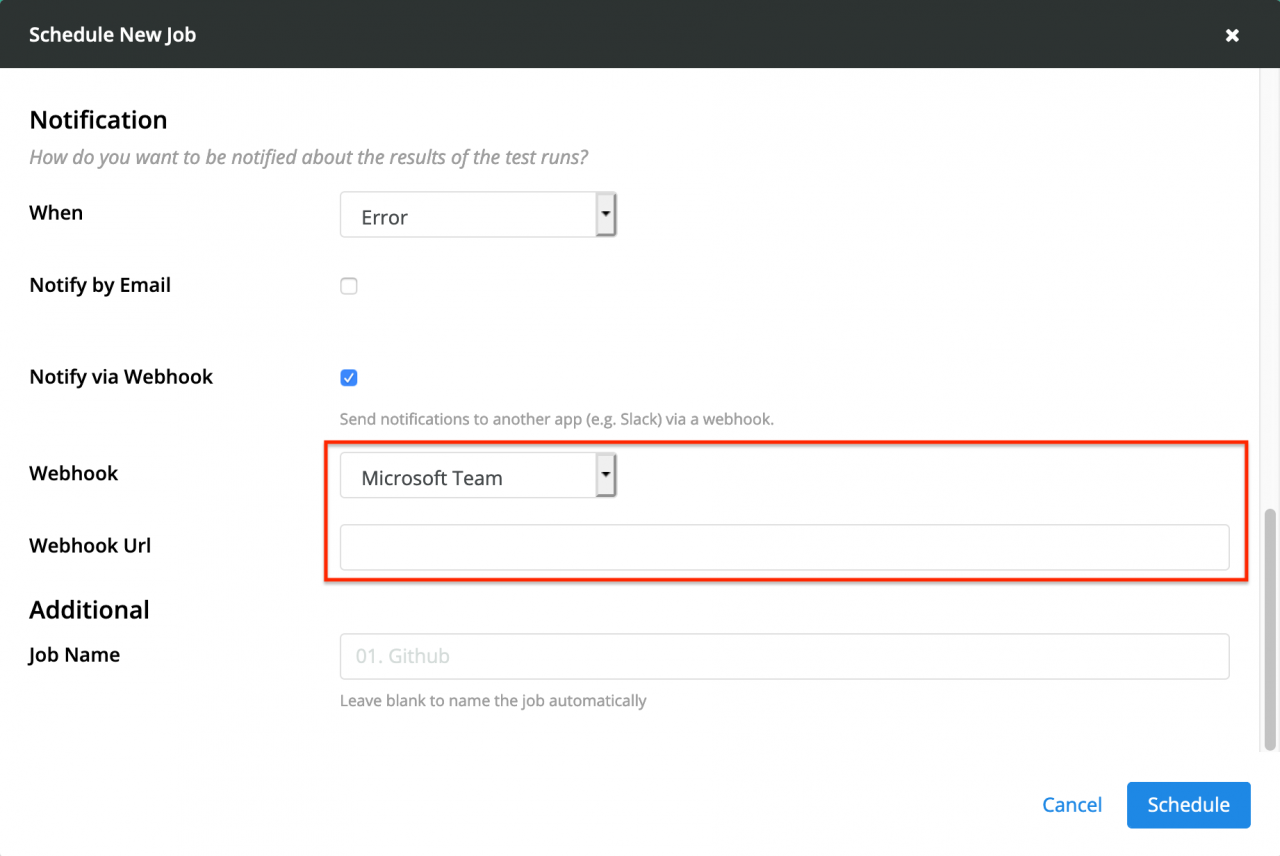Screen dimensions: 1280x856
Task: Focus the Webhook Url text field
Action: coord(784,548)
